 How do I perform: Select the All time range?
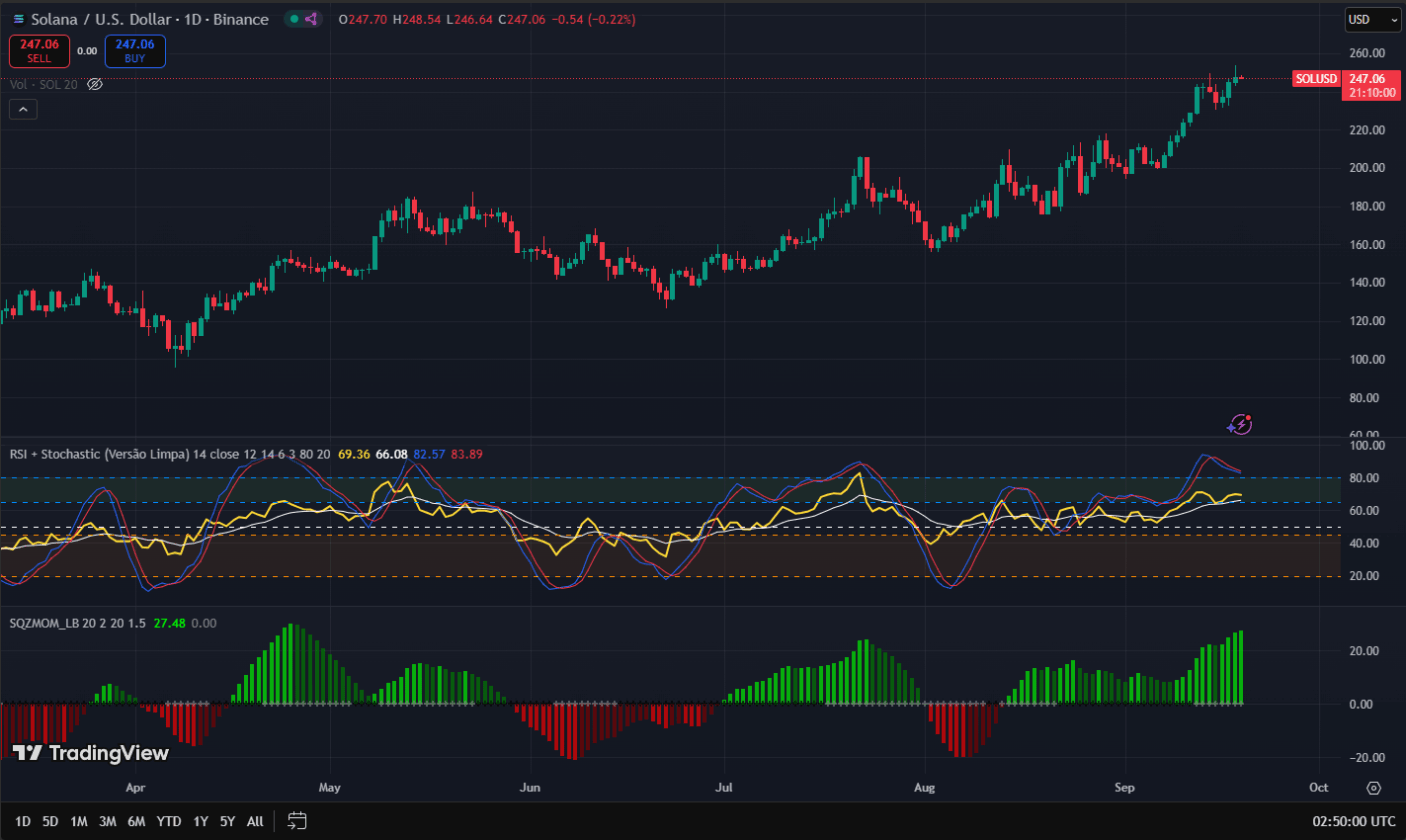click(255, 821)
